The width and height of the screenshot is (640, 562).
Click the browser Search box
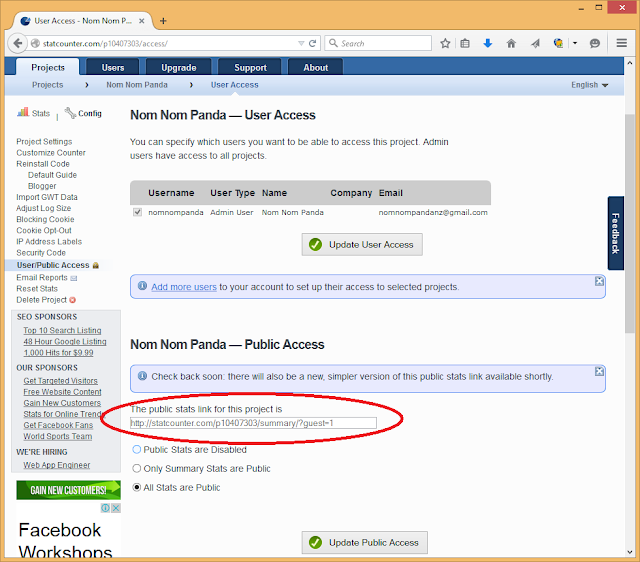378,43
